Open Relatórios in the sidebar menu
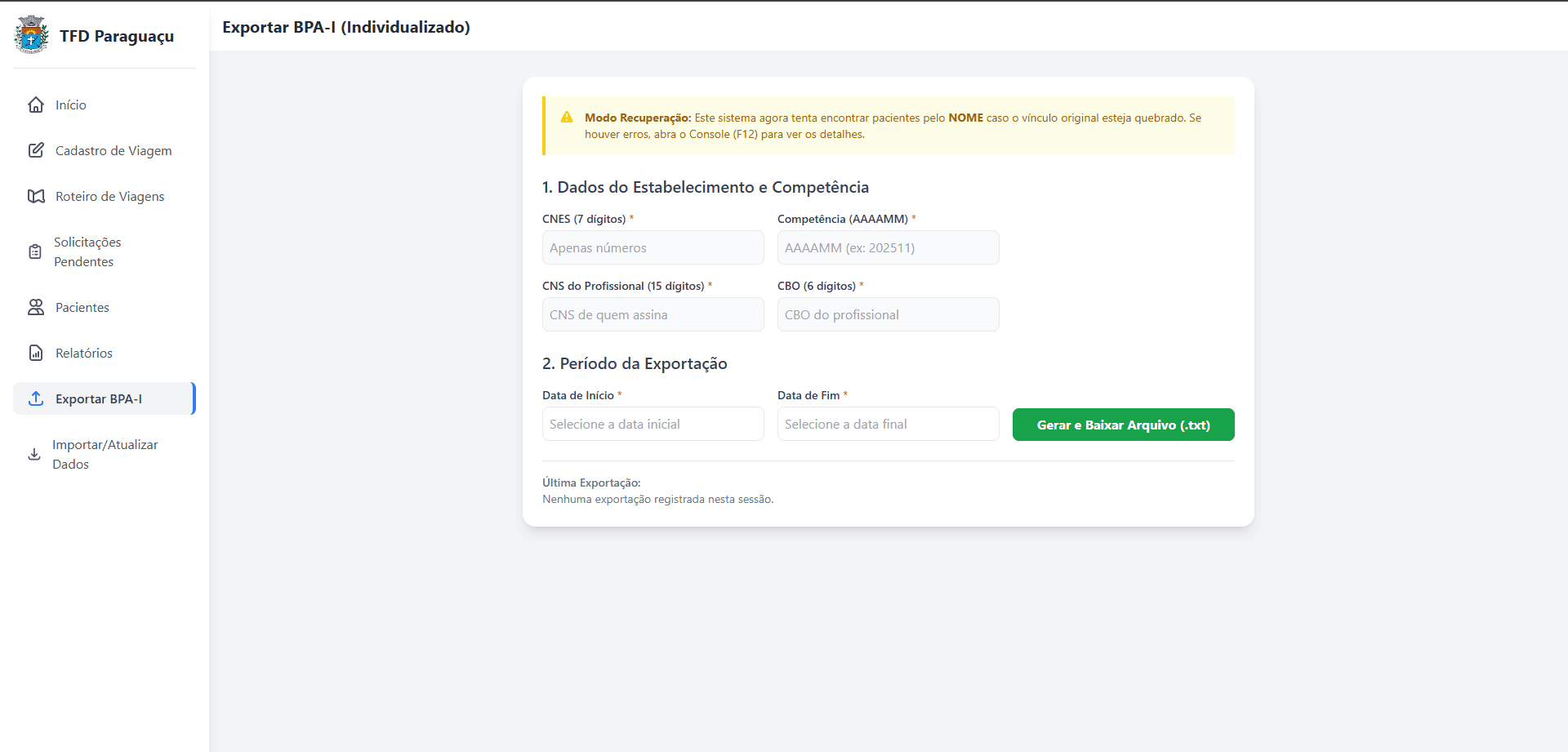 coord(84,353)
